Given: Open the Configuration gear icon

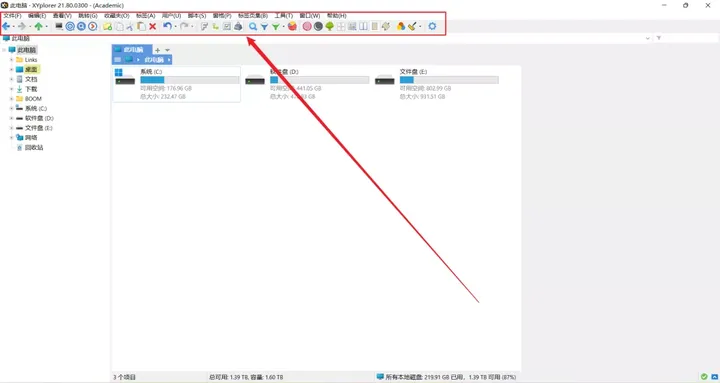Looking at the screenshot, I should click(432, 27).
